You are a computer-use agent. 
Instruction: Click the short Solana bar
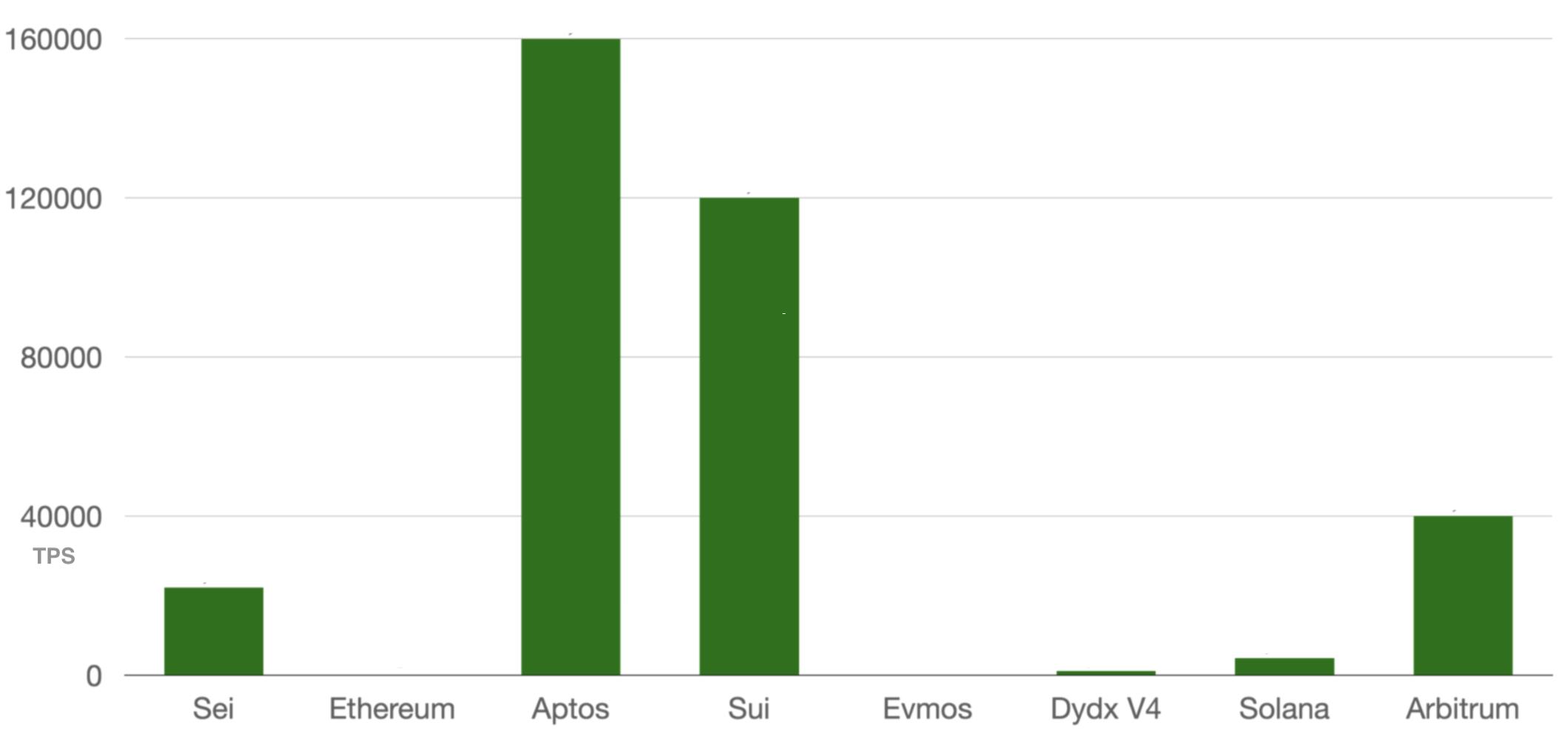click(x=1284, y=667)
